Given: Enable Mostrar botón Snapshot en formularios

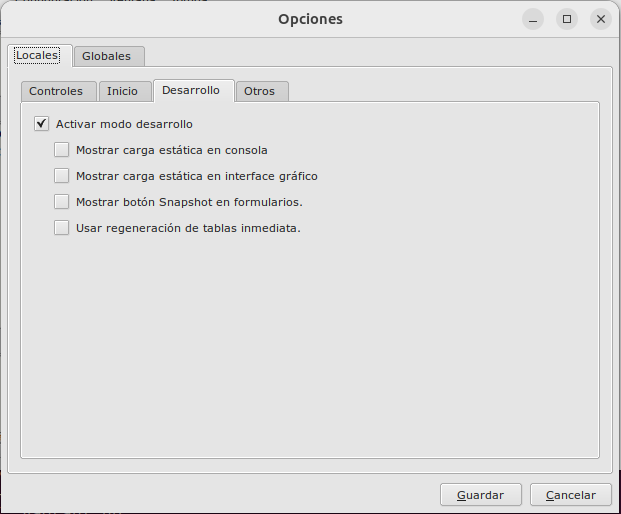Looking at the screenshot, I should pos(61,202).
